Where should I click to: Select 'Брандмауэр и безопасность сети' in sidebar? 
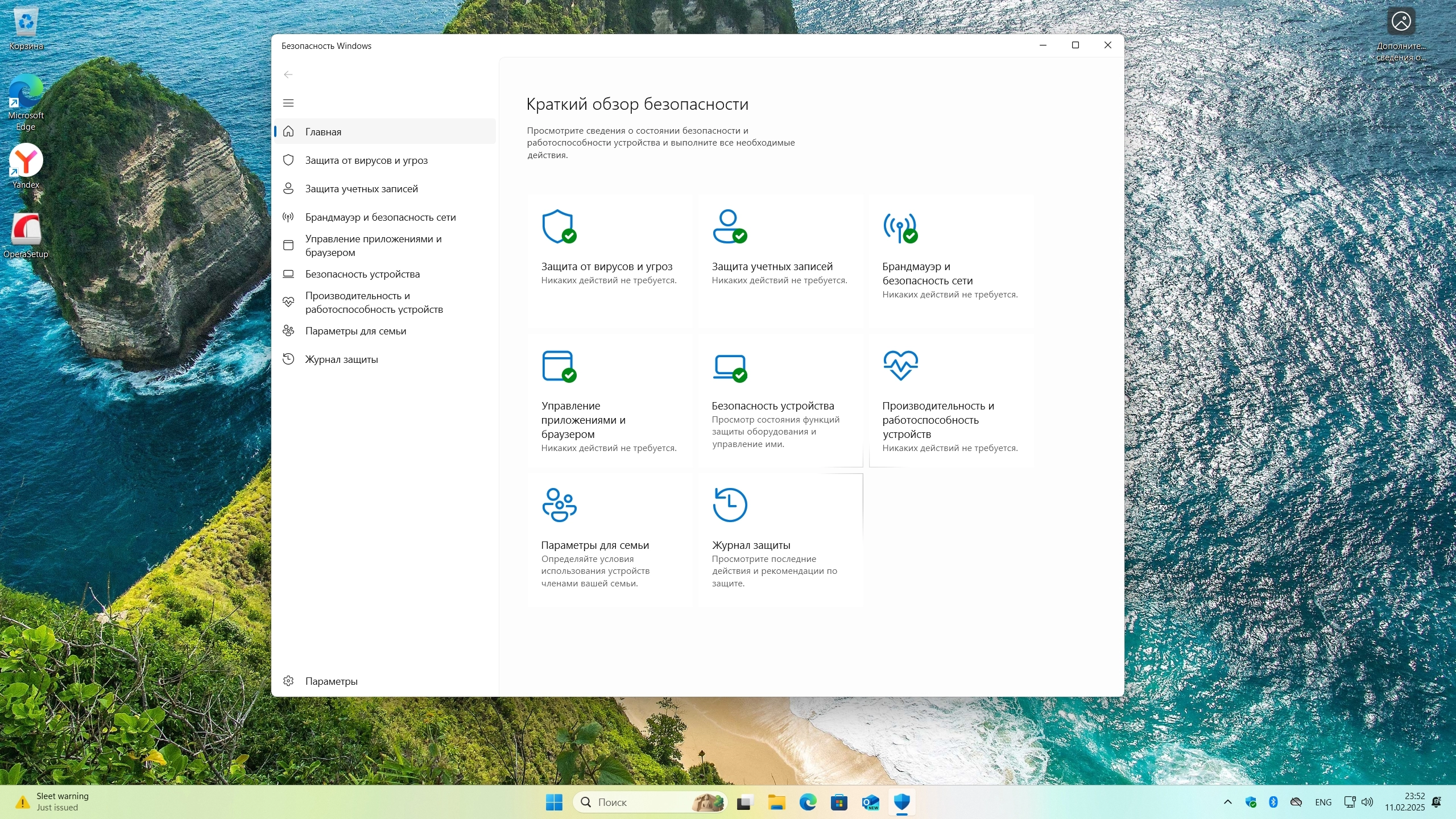click(380, 217)
